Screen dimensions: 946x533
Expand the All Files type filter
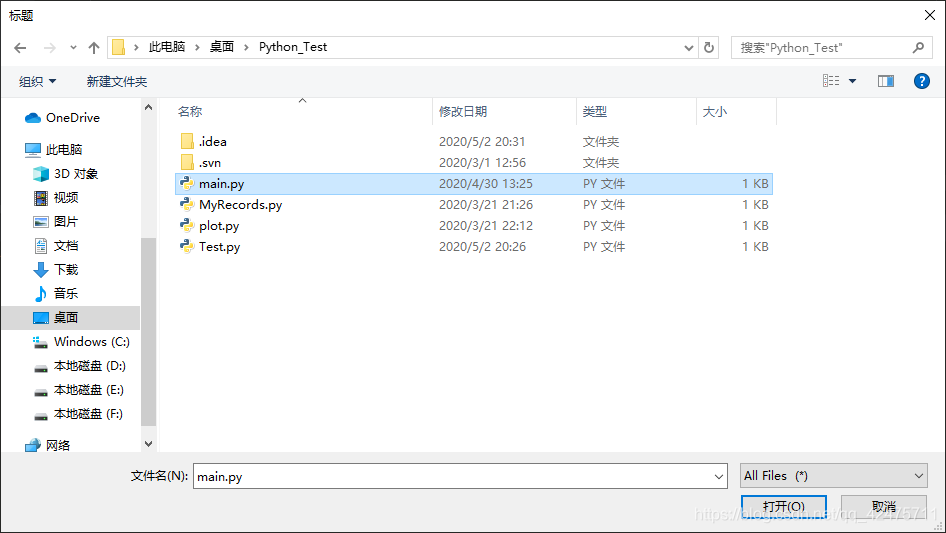834,476
